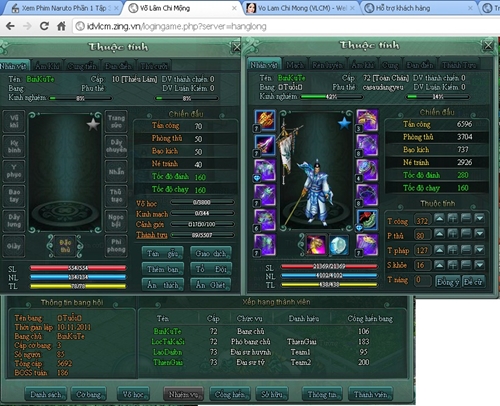Screen dimensions: 500x406
Task: Go to browser home icon
Action: (61, 26)
